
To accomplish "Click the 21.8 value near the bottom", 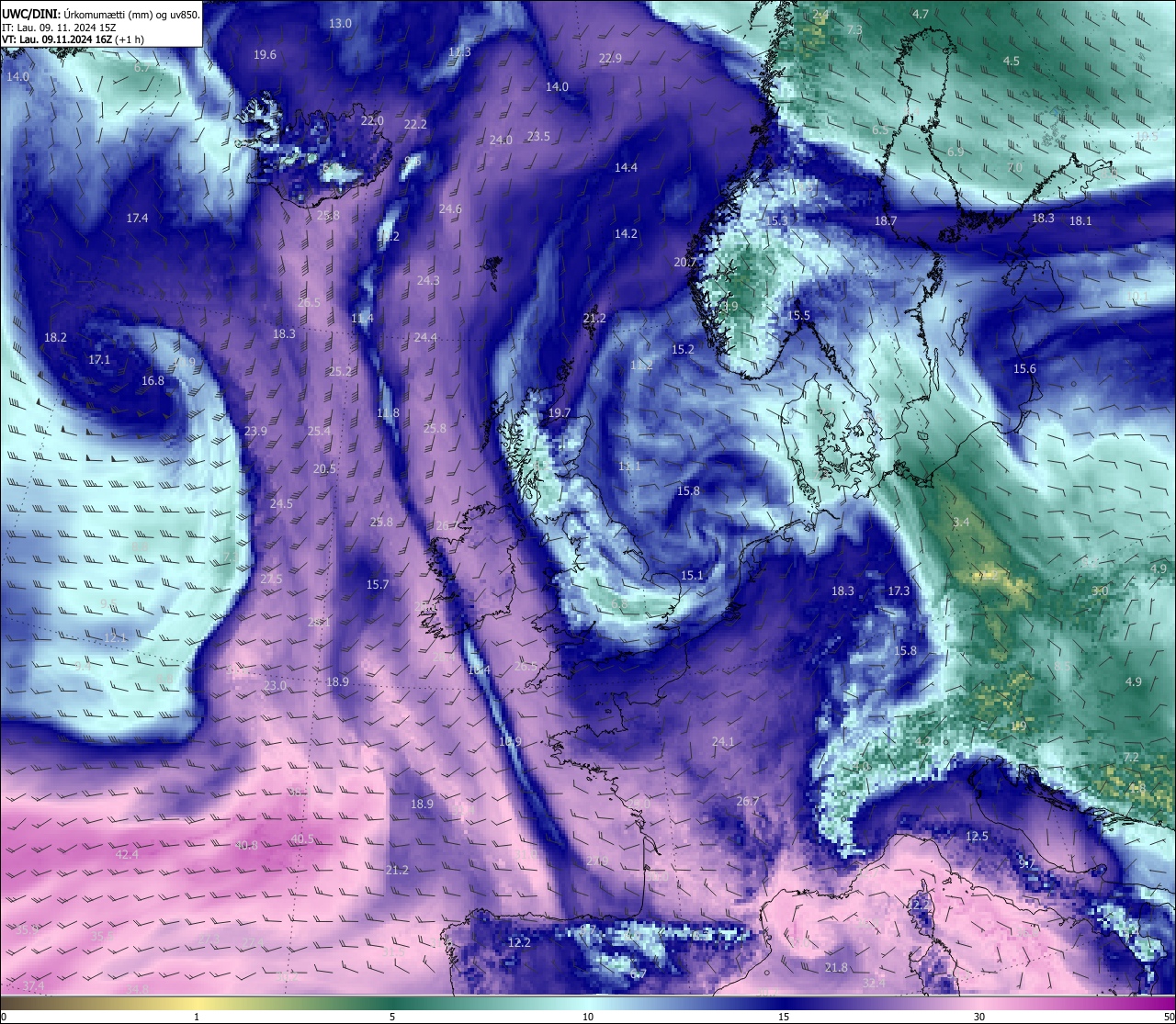I will click(x=836, y=968).
